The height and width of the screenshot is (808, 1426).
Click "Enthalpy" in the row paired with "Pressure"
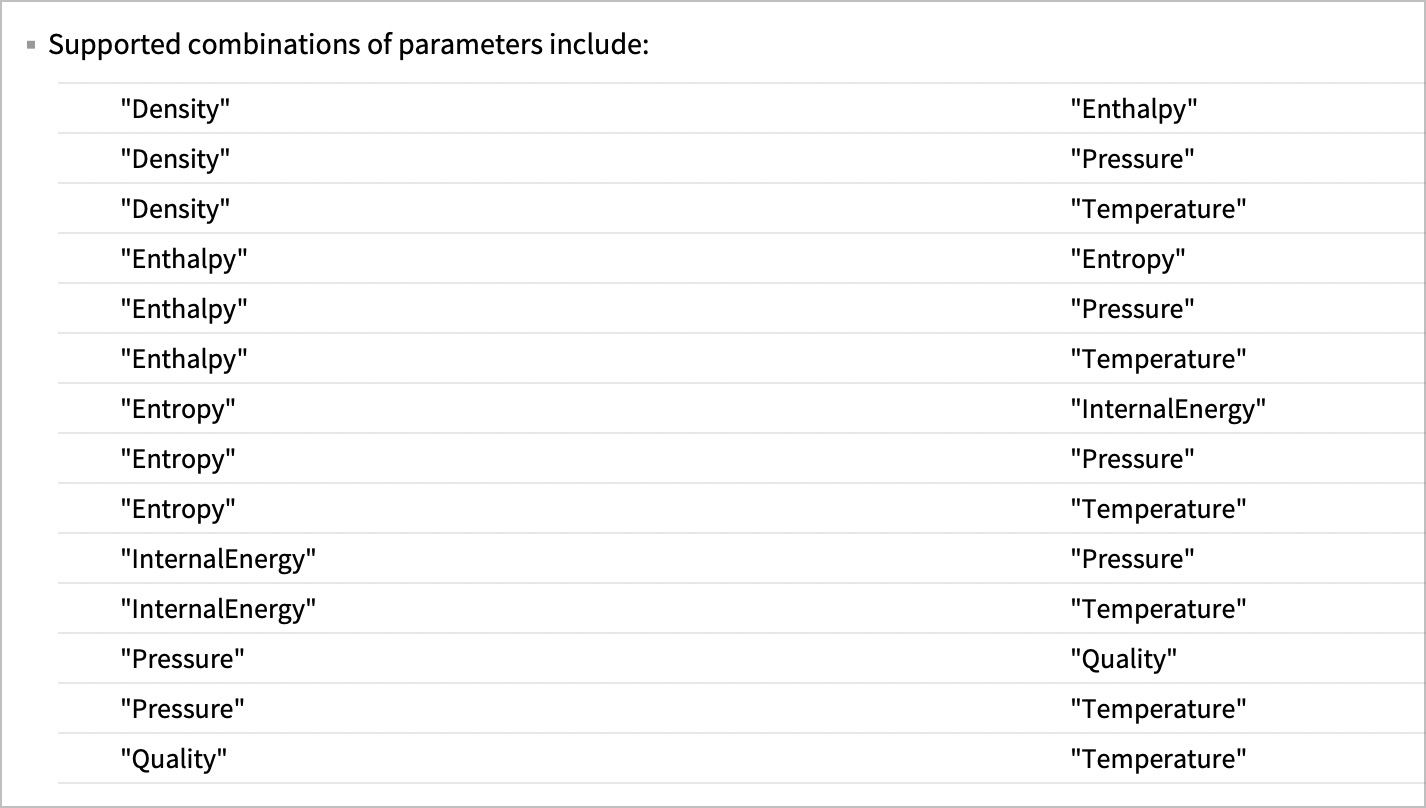point(183,309)
